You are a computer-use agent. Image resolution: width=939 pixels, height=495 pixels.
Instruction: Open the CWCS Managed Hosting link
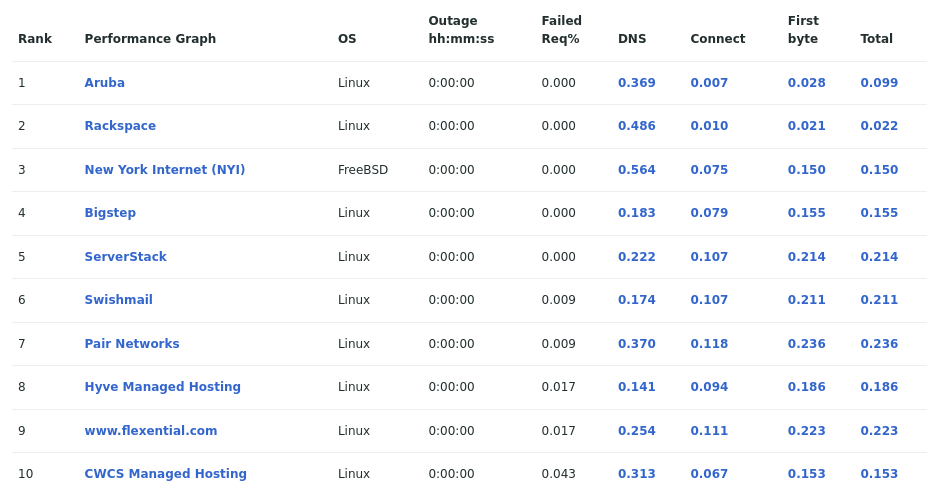(x=165, y=473)
